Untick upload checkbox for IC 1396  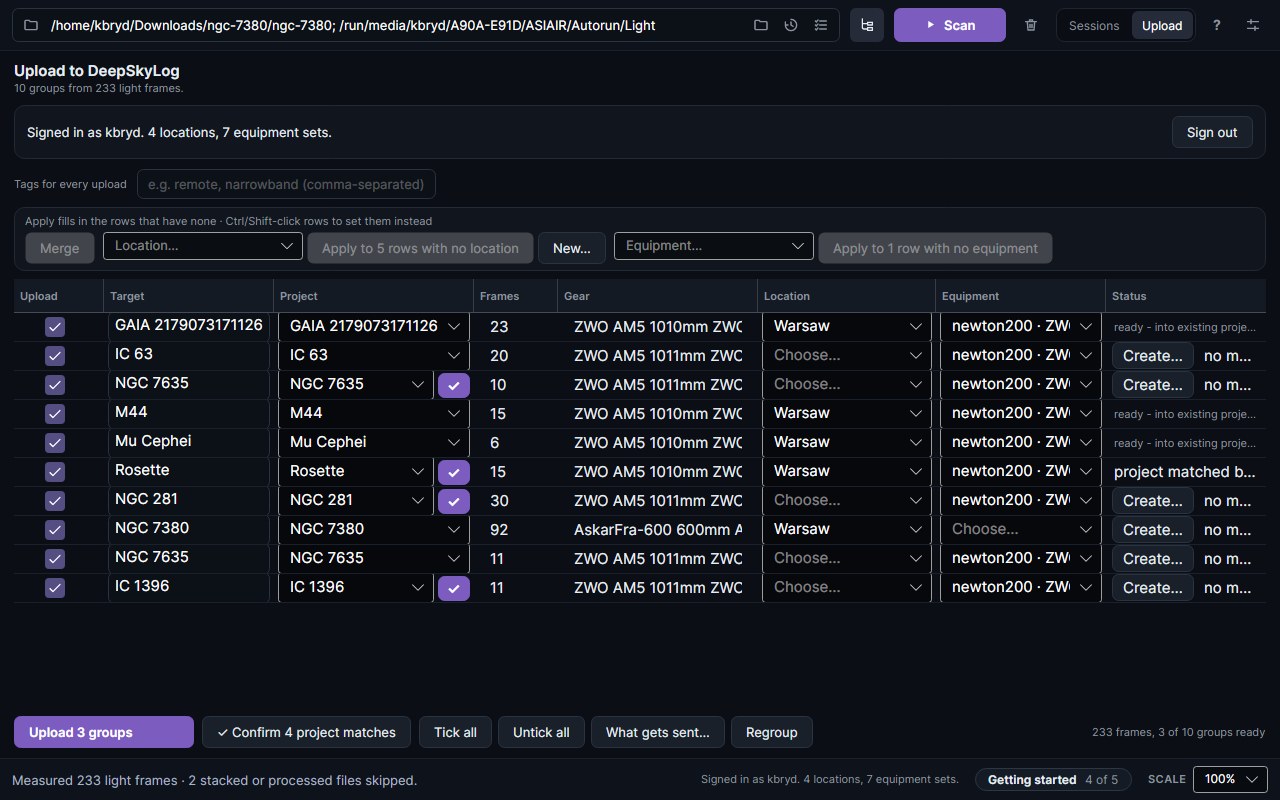tap(55, 588)
